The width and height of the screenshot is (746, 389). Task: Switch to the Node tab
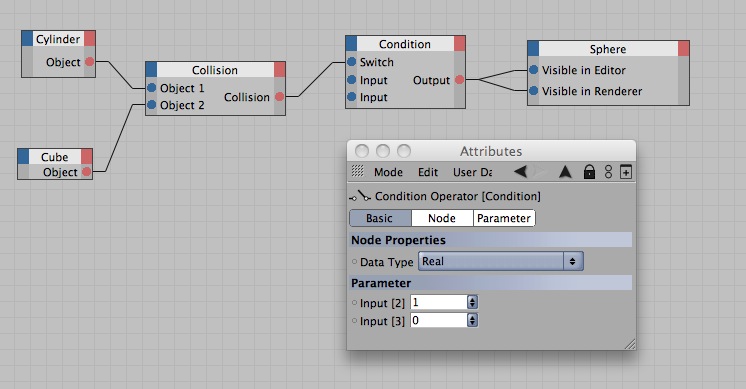pos(442,218)
